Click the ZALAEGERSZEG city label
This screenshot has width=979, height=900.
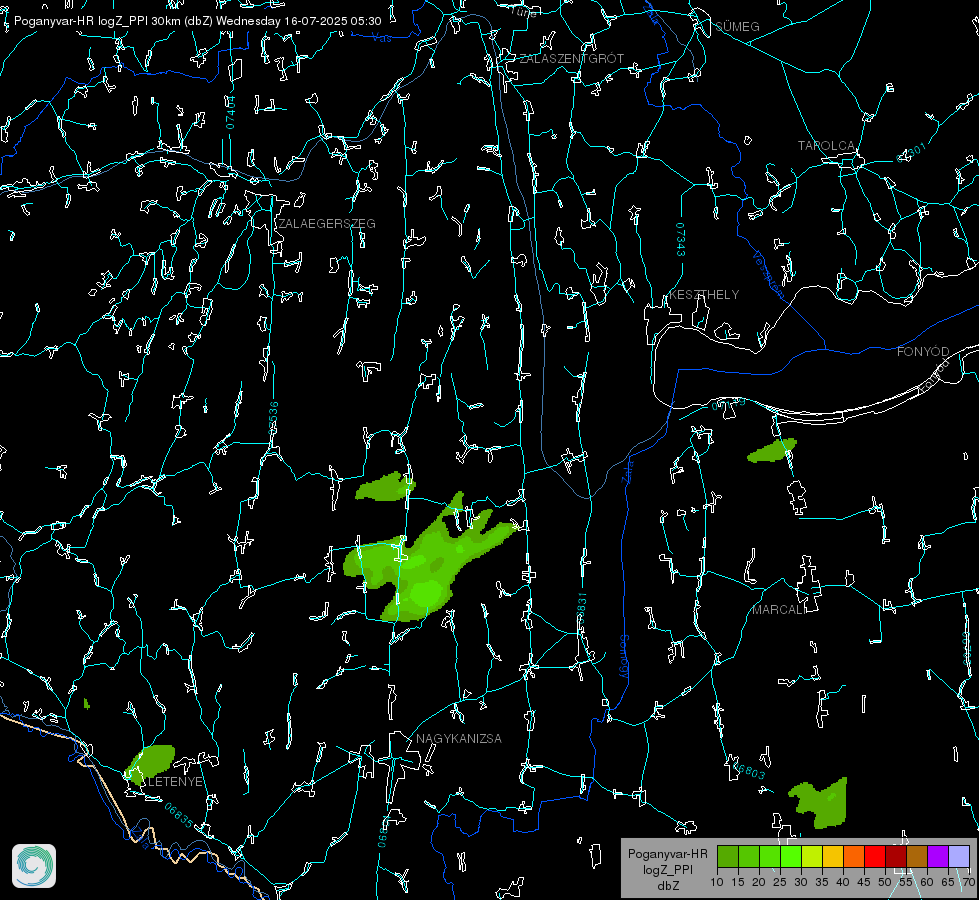coord(327,224)
